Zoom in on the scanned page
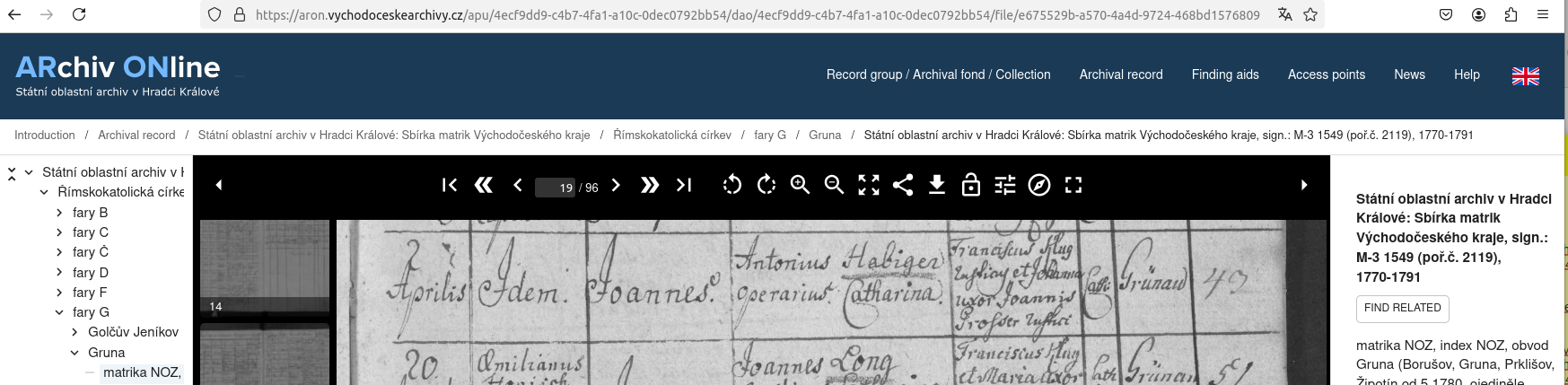This screenshot has height=385, width=1568. pos(801,185)
